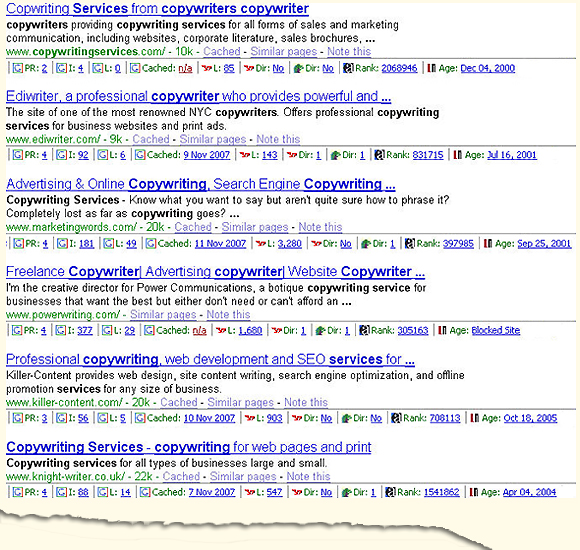Click Cached link for www.copywritingservices.com
This screenshot has width=580, height=550.
(x=222, y=51)
